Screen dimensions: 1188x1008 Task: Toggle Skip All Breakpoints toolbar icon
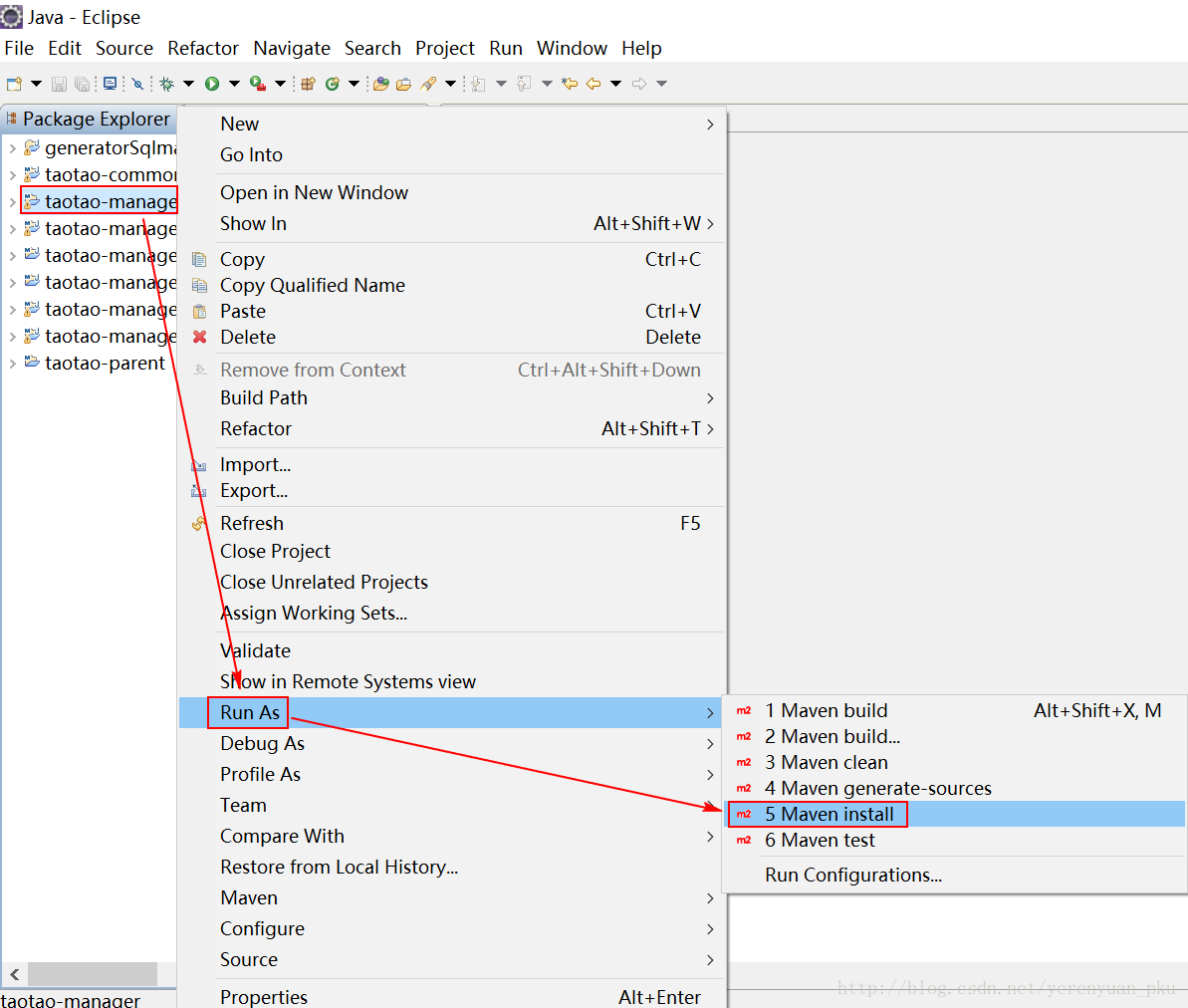[137, 84]
